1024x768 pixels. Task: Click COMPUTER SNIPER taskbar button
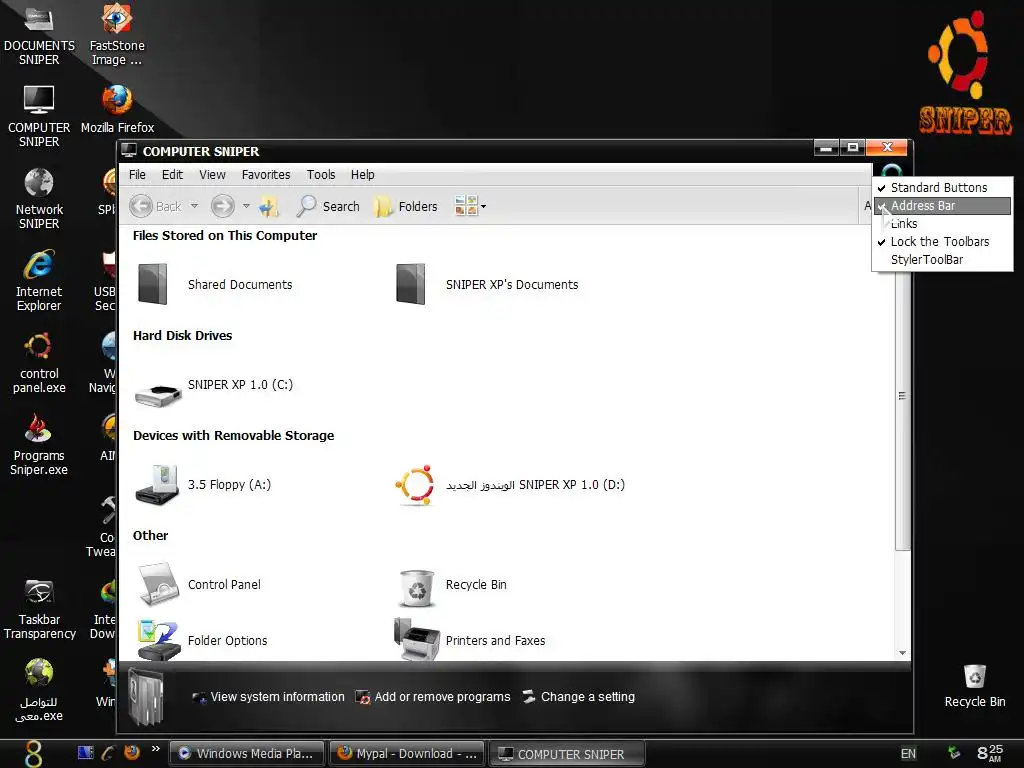pos(567,754)
